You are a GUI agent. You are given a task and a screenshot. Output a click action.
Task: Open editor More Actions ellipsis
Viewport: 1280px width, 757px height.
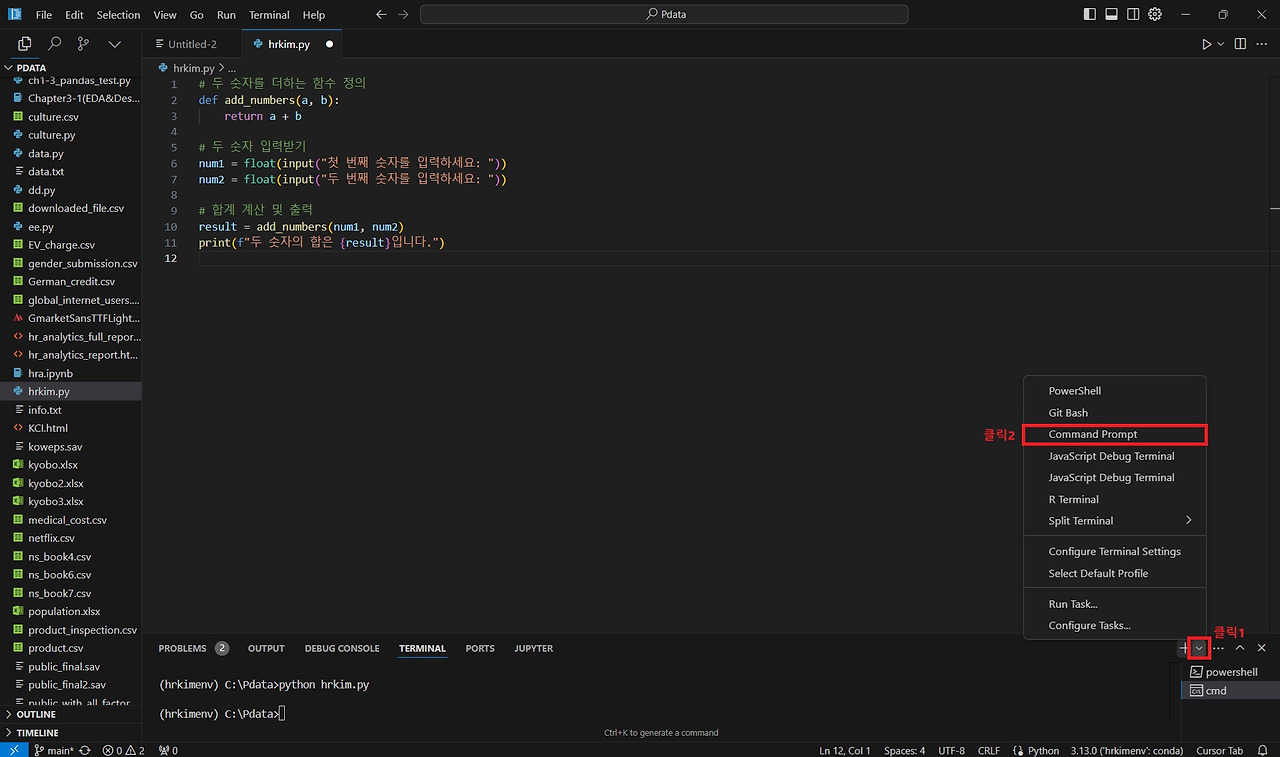pyautogui.click(x=1262, y=44)
